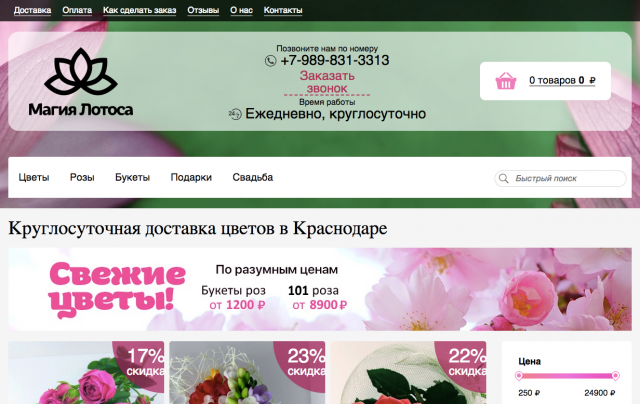
Task: Focus the Быстрый поиск search field
Action: [x=560, y=178]
